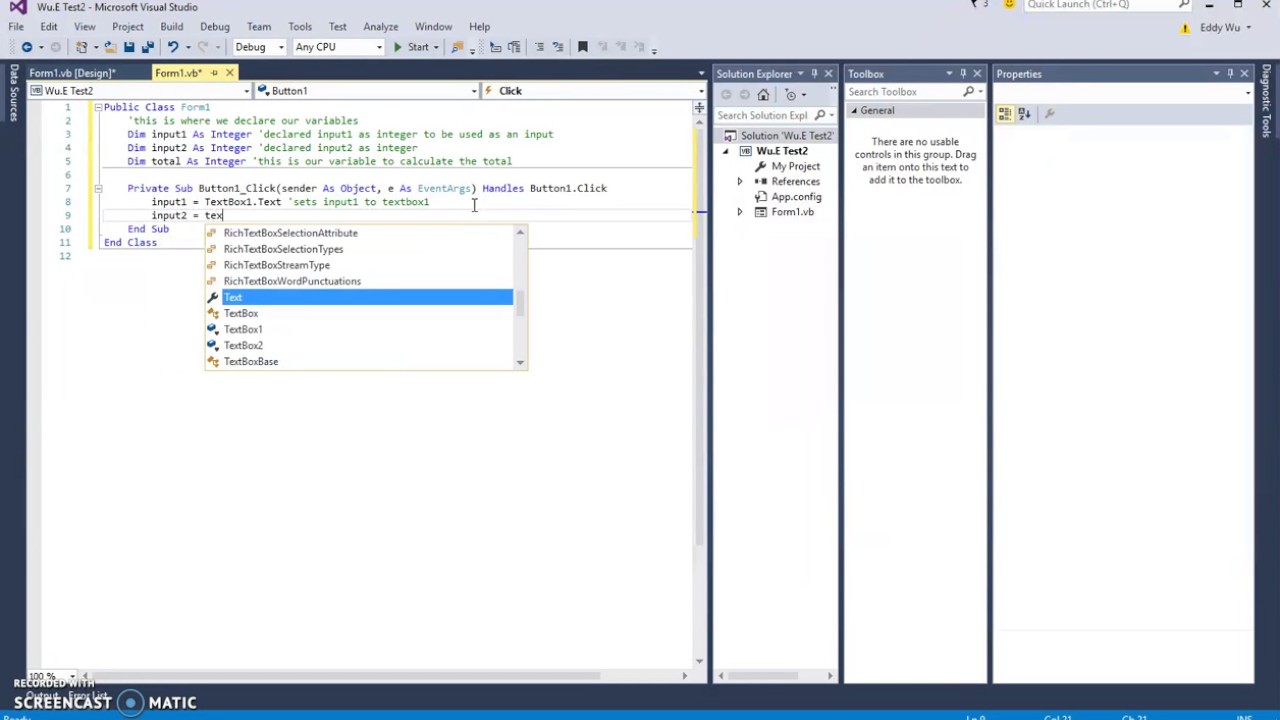The width and height of the screenshot is (1280, 720).
Task: Toggle a bookmark with the bookmark icon
Action: 583,47
